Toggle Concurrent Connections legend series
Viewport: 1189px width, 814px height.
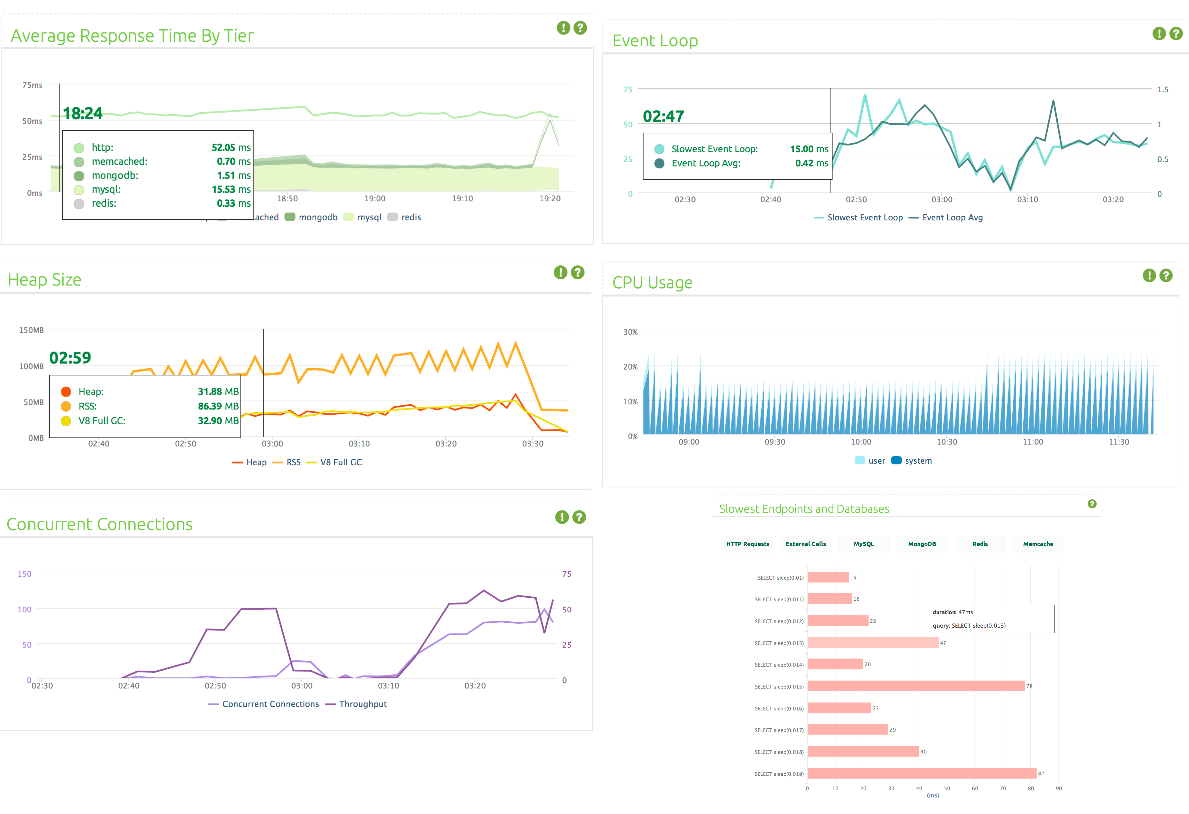[x=264, y=704]
